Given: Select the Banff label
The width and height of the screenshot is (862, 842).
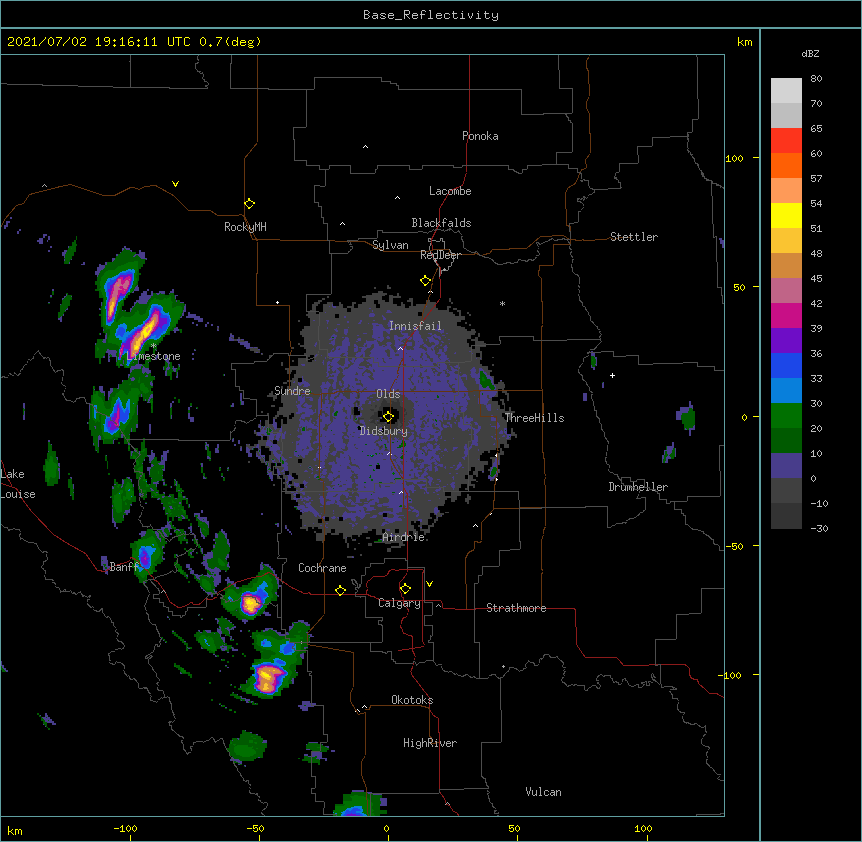Looking at the screenshot, I should coord(124,567).
